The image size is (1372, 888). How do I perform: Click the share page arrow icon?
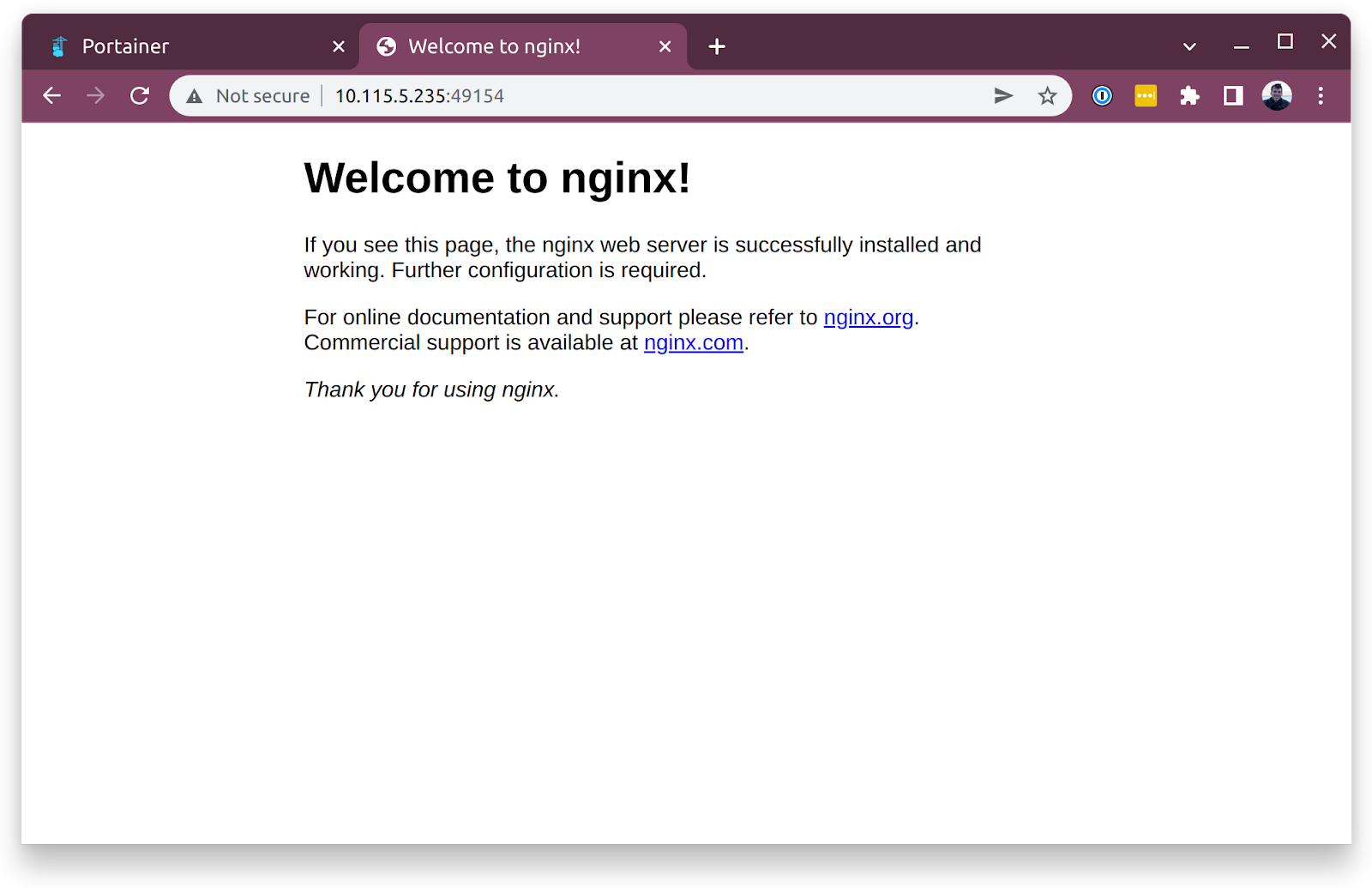pos(1003,95)
